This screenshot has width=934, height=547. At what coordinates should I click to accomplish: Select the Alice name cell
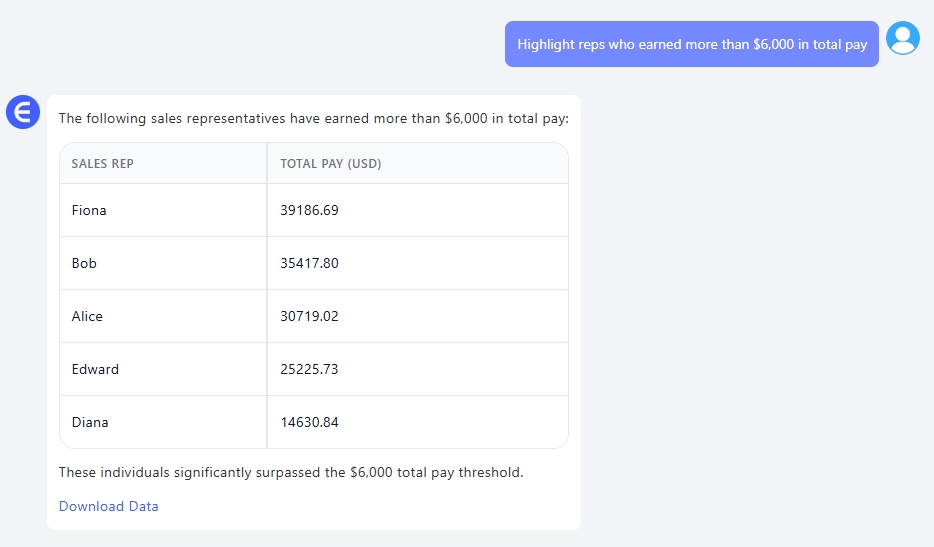pos(87,316)
